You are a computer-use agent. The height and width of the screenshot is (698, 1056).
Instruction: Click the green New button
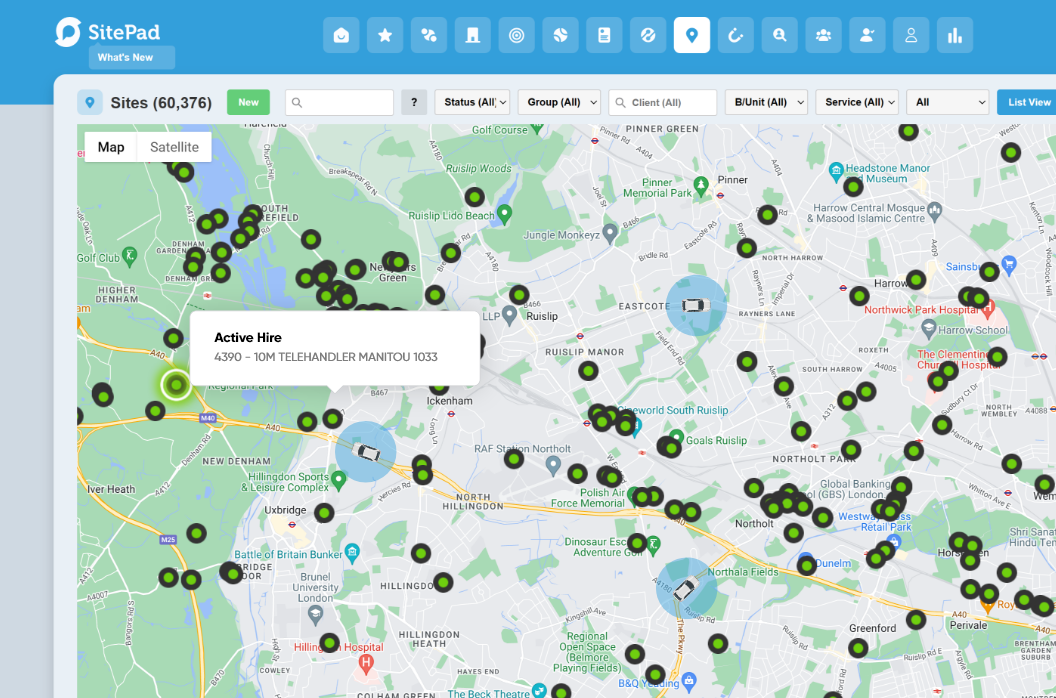[248, 102]
